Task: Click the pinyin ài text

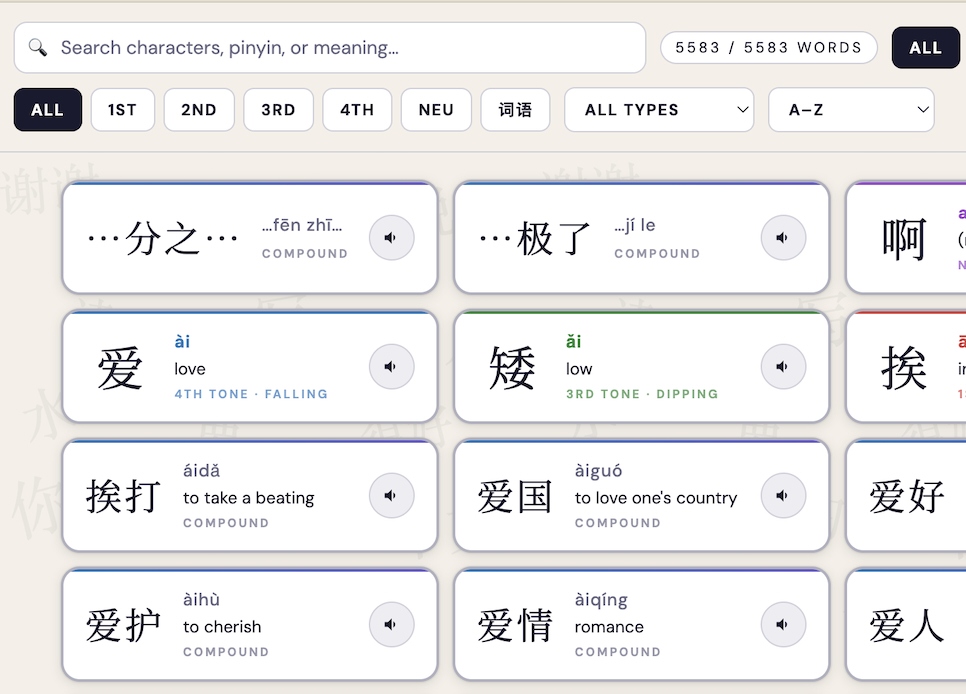Action: [182, 341]
